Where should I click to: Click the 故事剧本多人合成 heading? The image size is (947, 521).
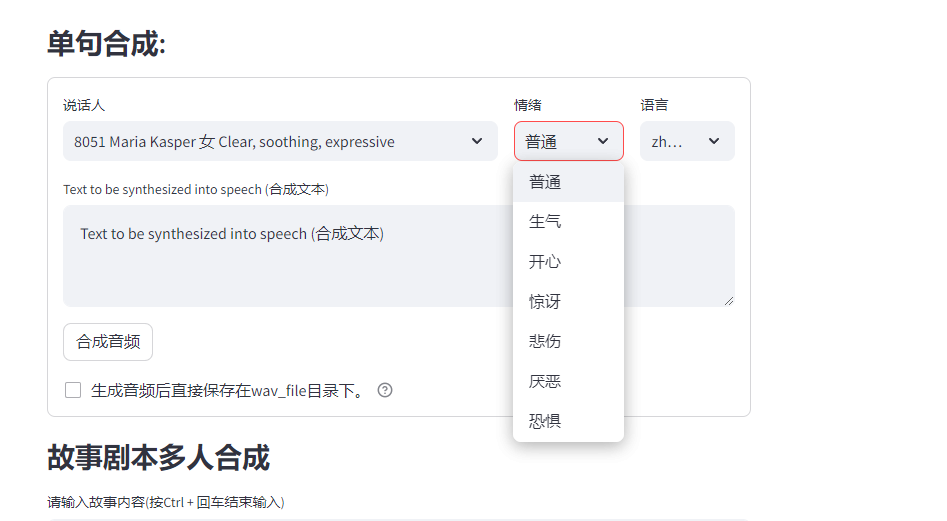pos(158,458)
